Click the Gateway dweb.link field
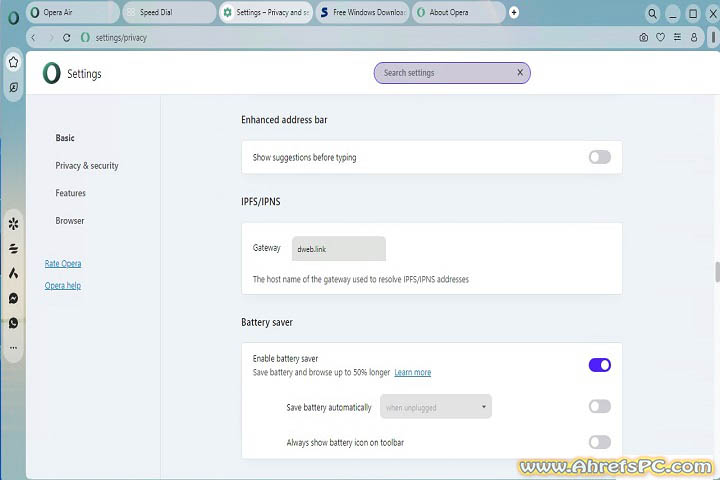 pyautogui.click(x=339, y=249)
